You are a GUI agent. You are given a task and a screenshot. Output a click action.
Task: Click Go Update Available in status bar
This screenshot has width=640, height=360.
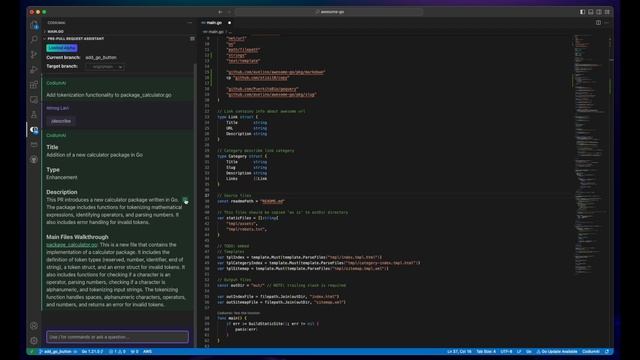(557, 351)
